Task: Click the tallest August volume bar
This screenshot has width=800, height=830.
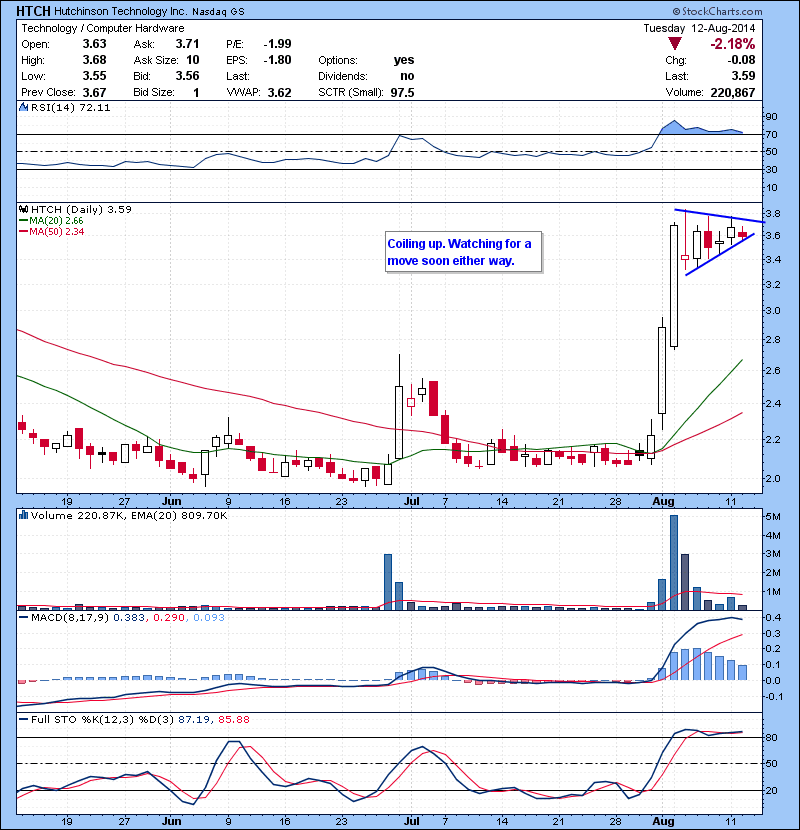Action: pos(674,563)
